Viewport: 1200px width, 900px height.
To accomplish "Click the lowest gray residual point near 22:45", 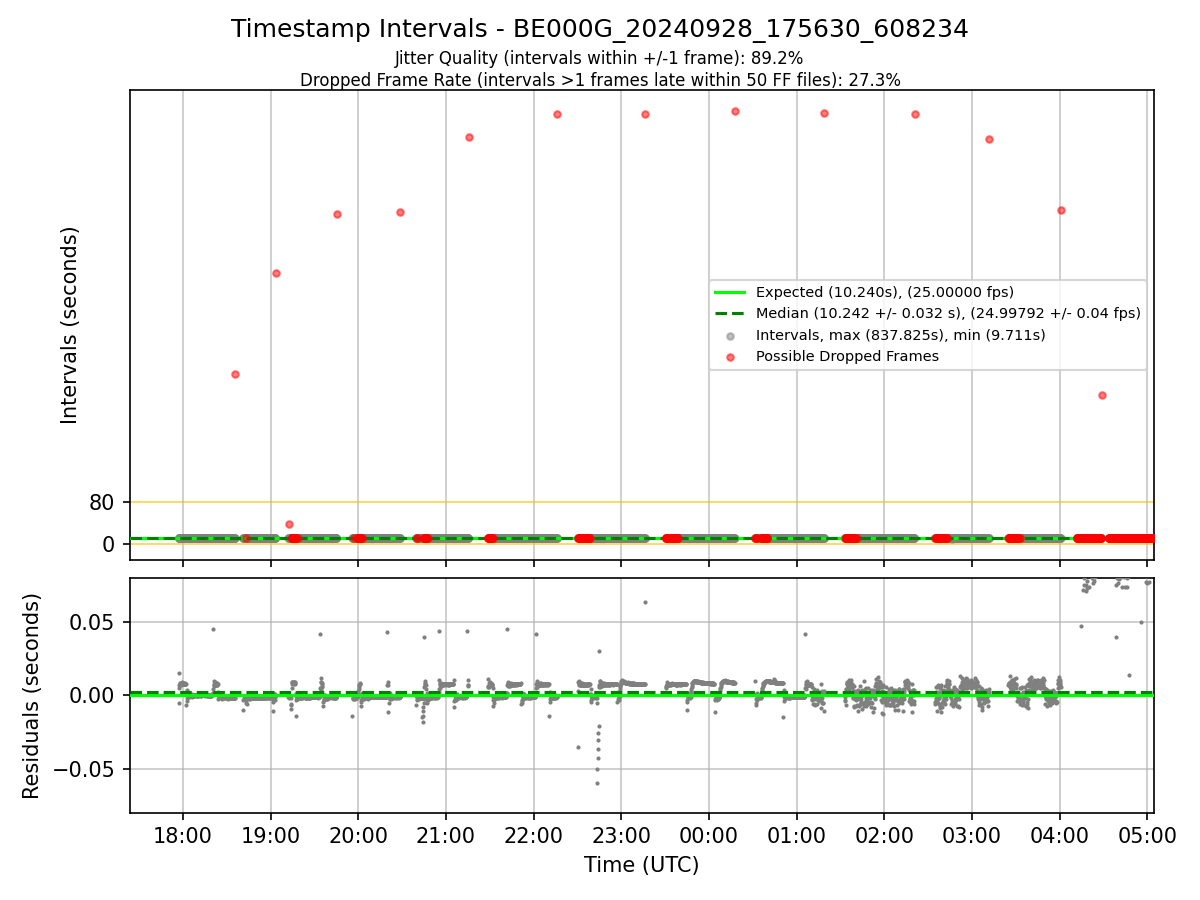I will coord(597,783).
